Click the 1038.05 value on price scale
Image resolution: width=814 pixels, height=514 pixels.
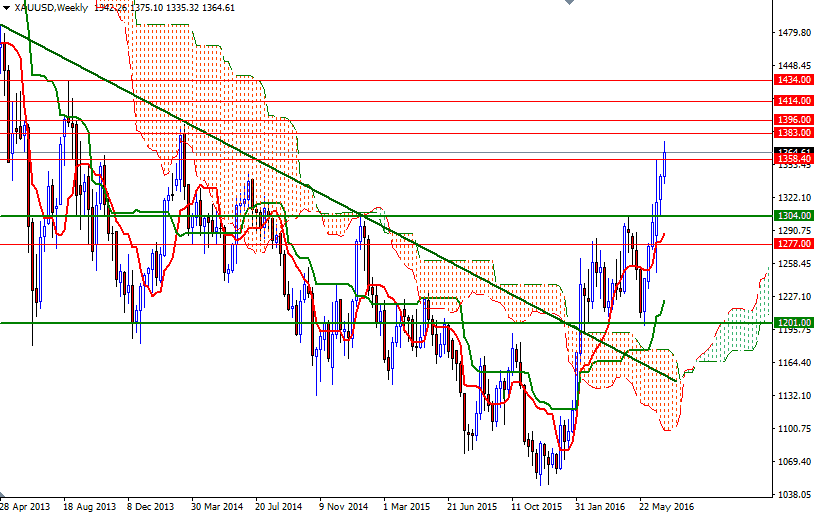pos(795,495)
